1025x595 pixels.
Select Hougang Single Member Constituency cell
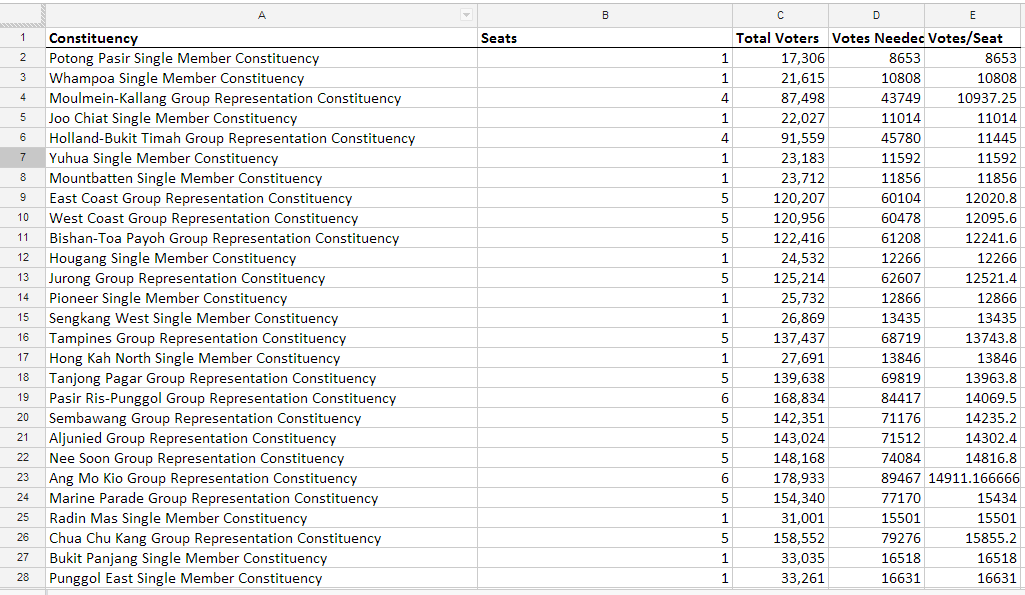pos(261,258)
